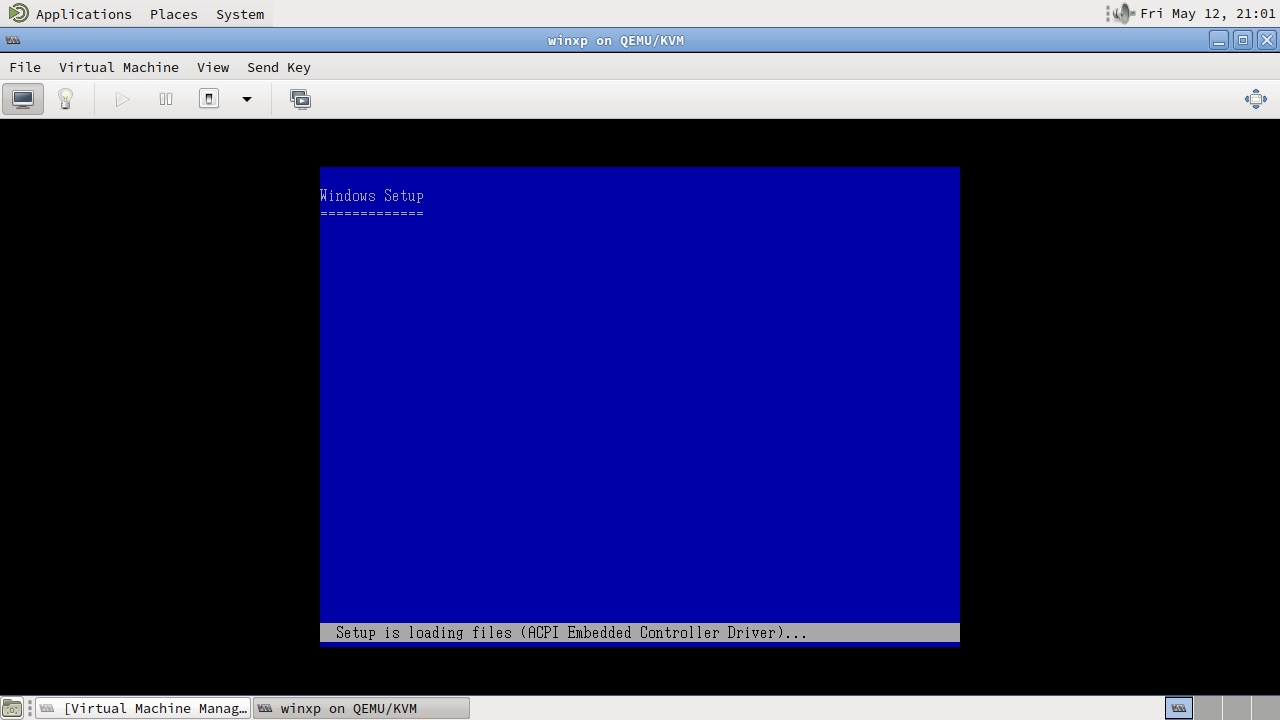Open the clock showing Fri May 12
The image size is (1280, 720).
(1208, 14)
